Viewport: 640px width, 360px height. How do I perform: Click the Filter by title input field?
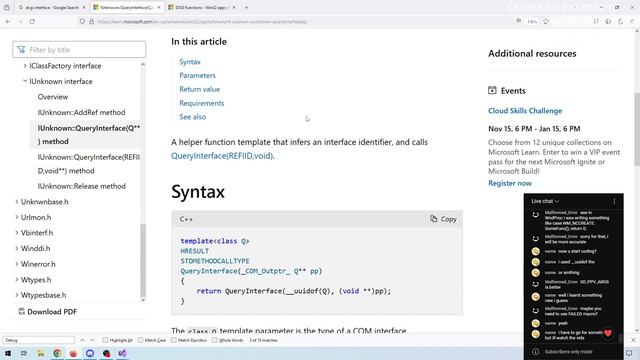pyautogui.click(x=79, y=50)
